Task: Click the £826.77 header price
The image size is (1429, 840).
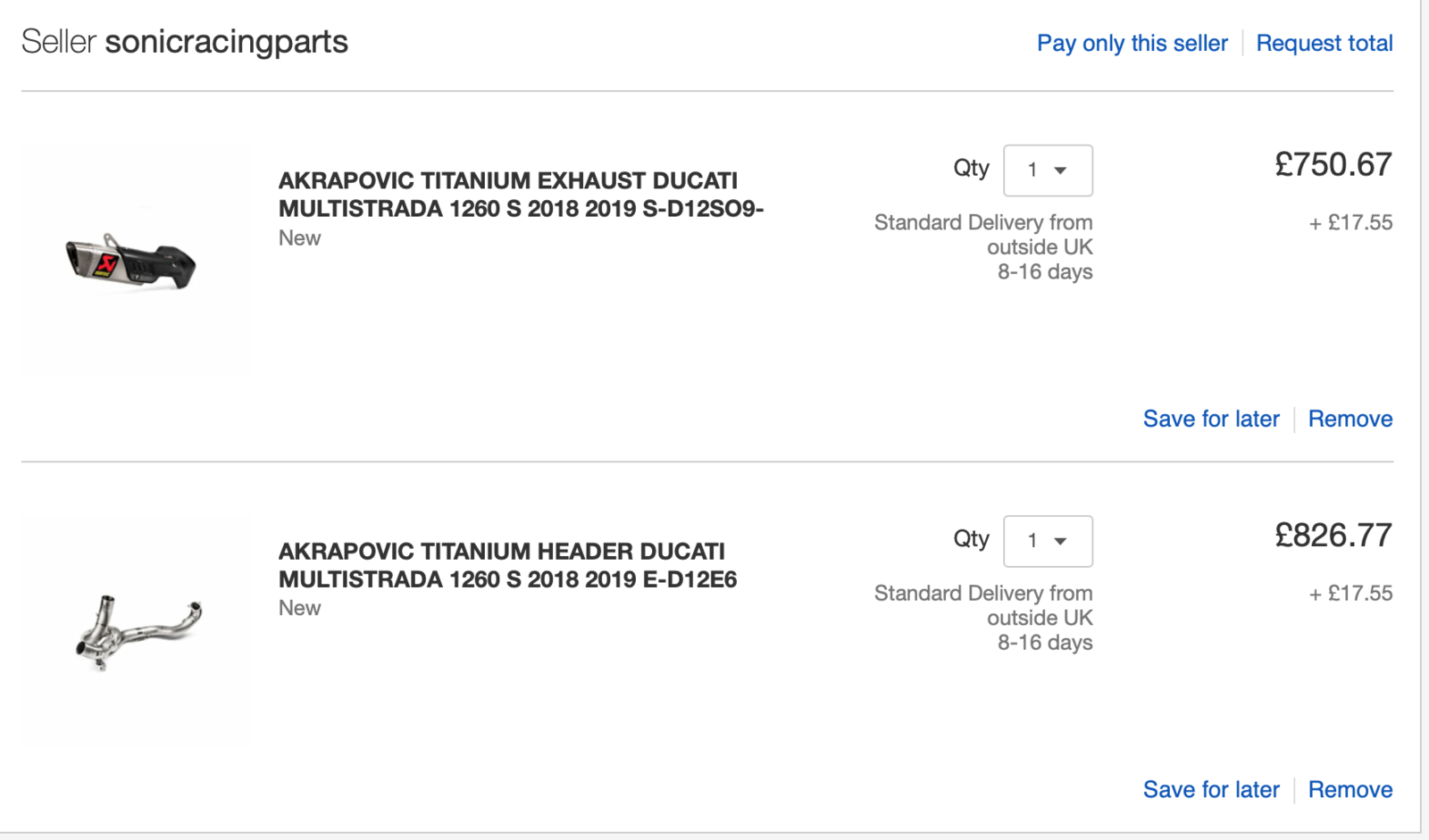Action: (x=1333, y=536)
